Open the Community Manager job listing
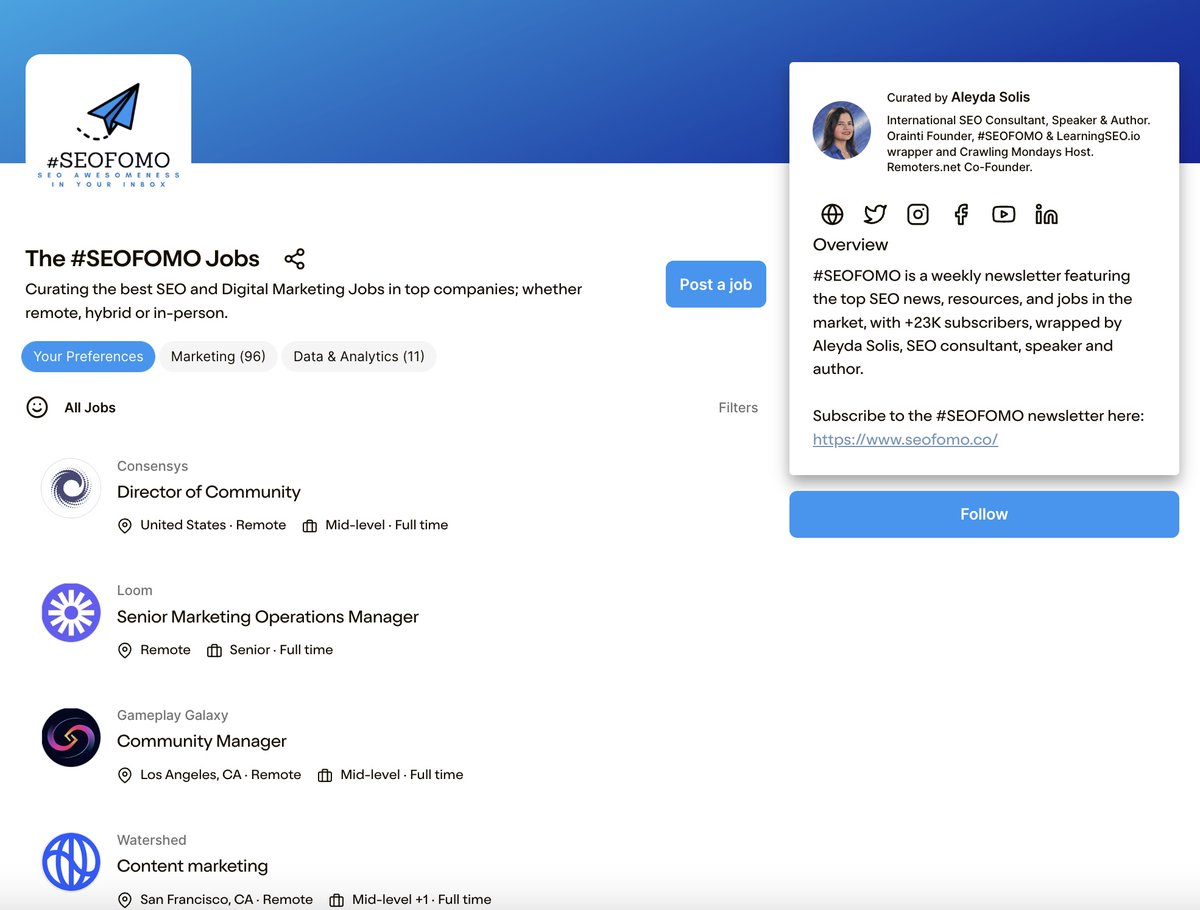The image size is (1200, 910). [x=202, y=741]
